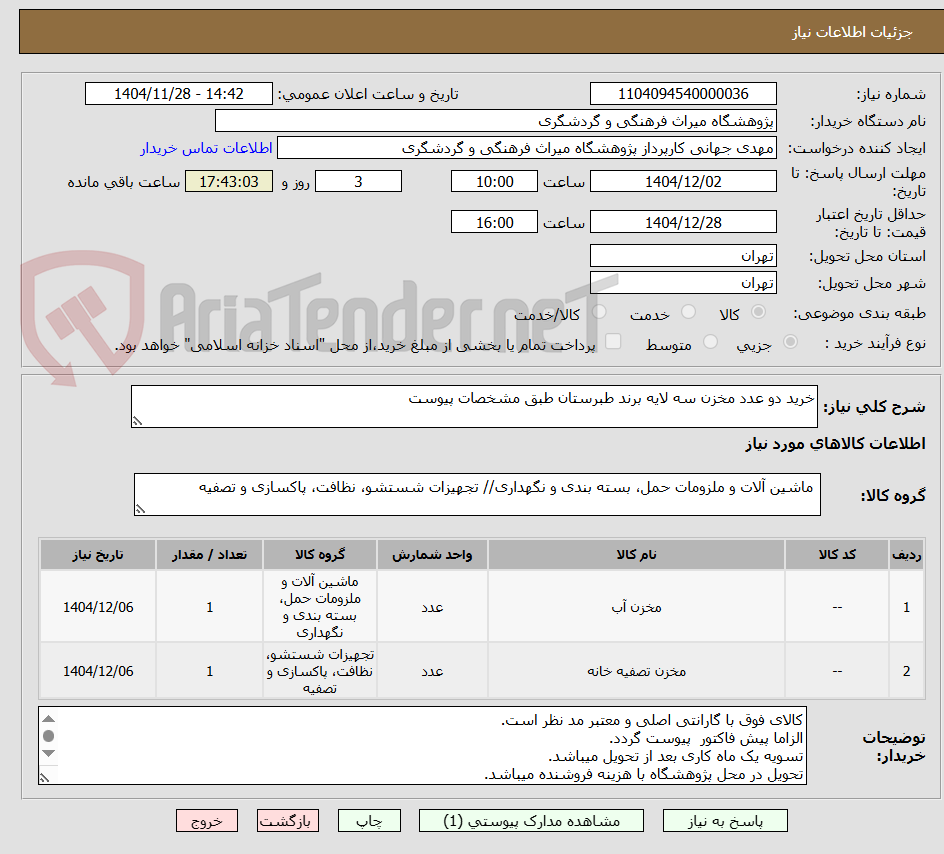Click the توضیحات خریدار notes text

(x=423, y=746)
